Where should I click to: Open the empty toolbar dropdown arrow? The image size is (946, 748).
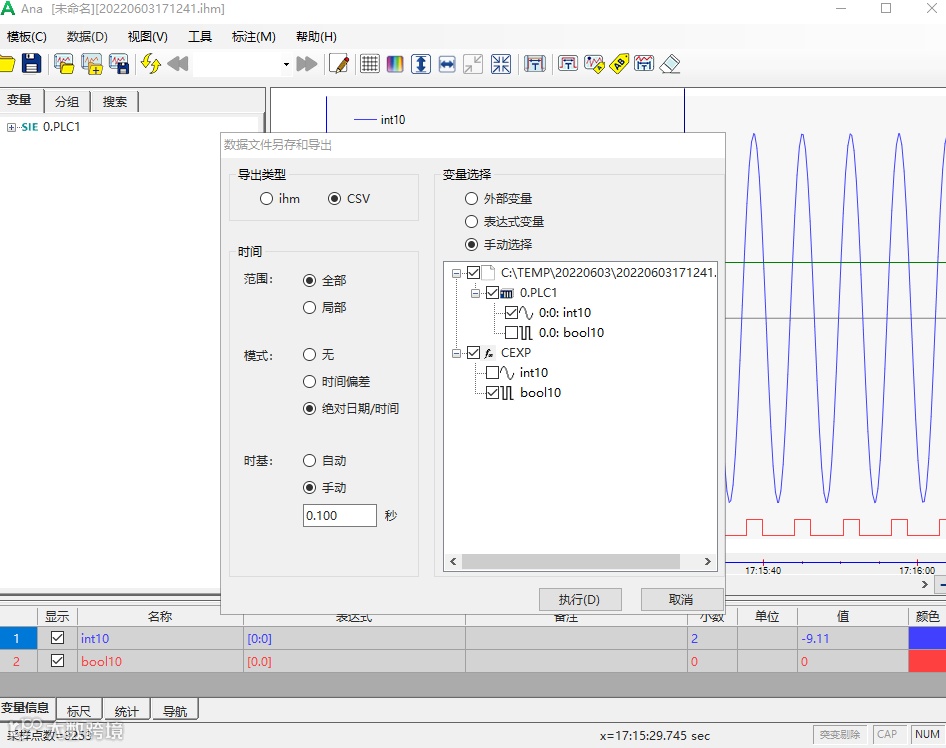pos(286,64)
